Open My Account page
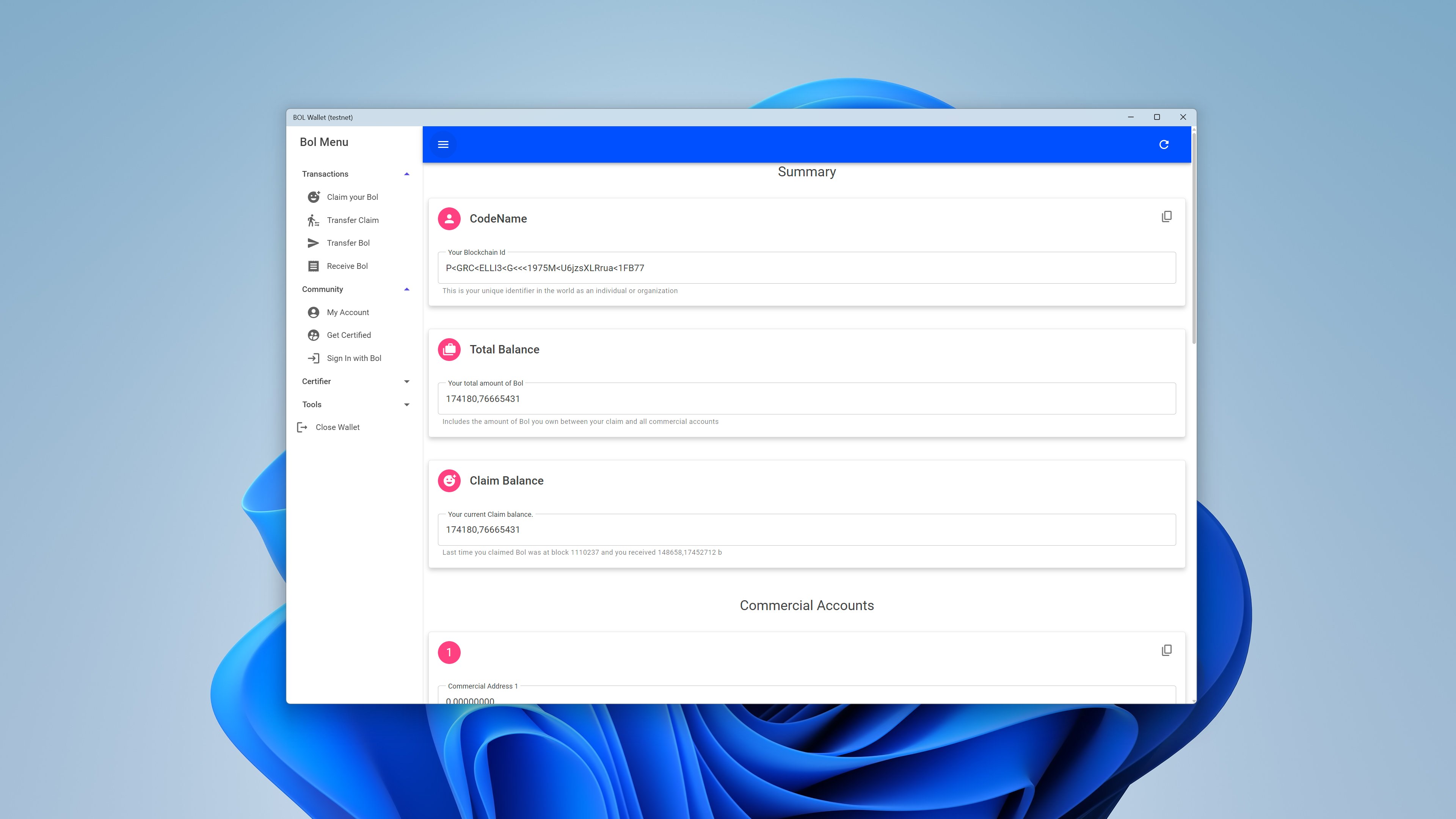The width and height of the screenshot is (1456, 819). click(348, 312)
